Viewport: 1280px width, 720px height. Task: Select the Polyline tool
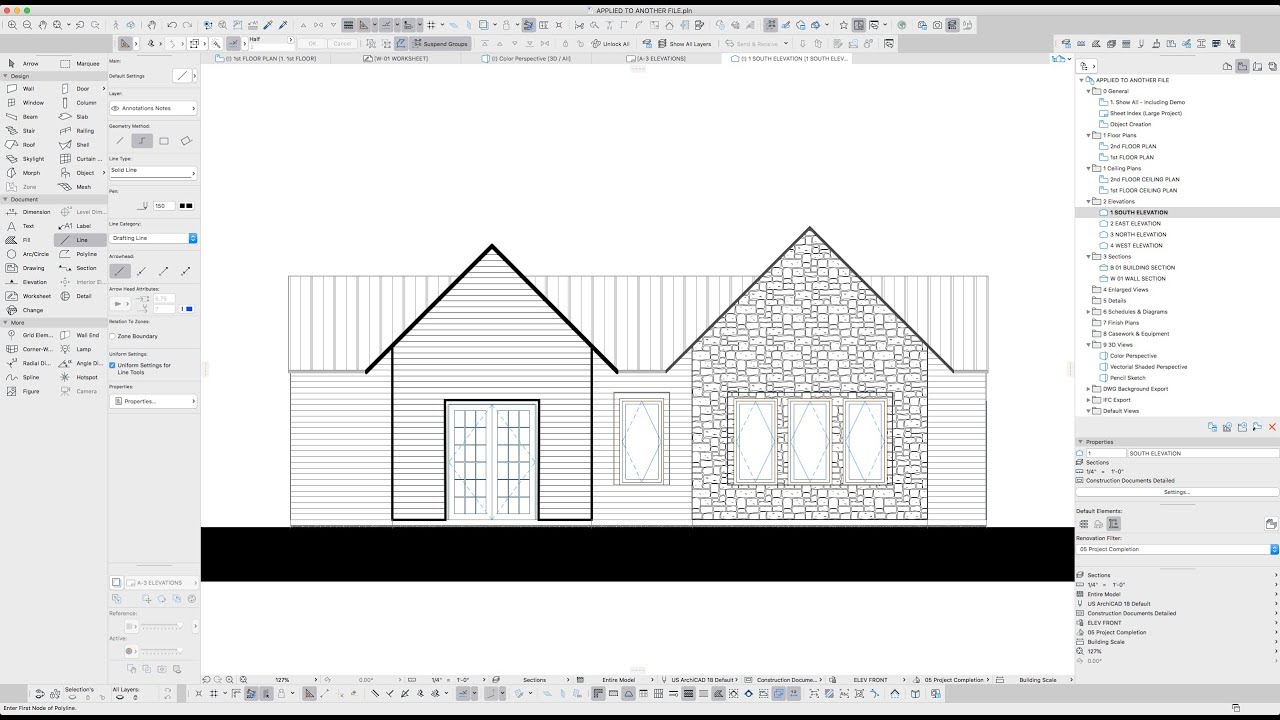80,254
